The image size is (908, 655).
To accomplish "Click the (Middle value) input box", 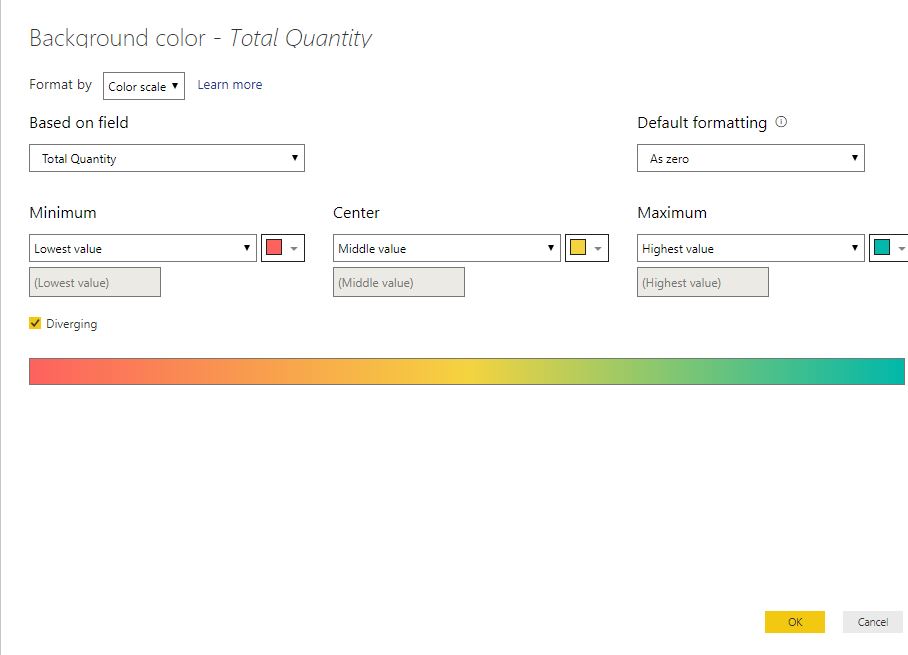I will pyautogui.click(x=399, y=282).
